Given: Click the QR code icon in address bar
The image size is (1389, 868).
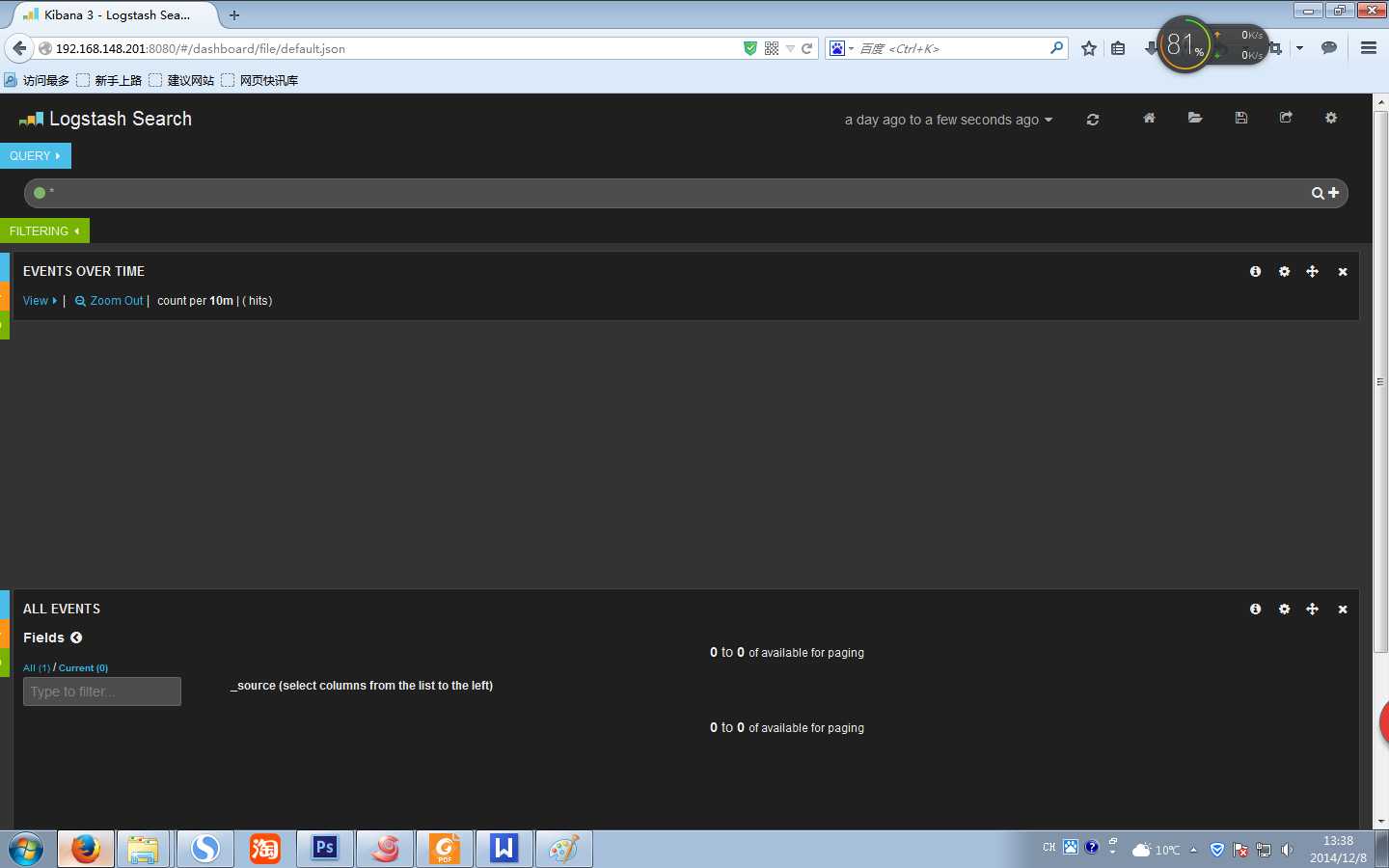Looking at the screenshot, I should click(772, 48).
